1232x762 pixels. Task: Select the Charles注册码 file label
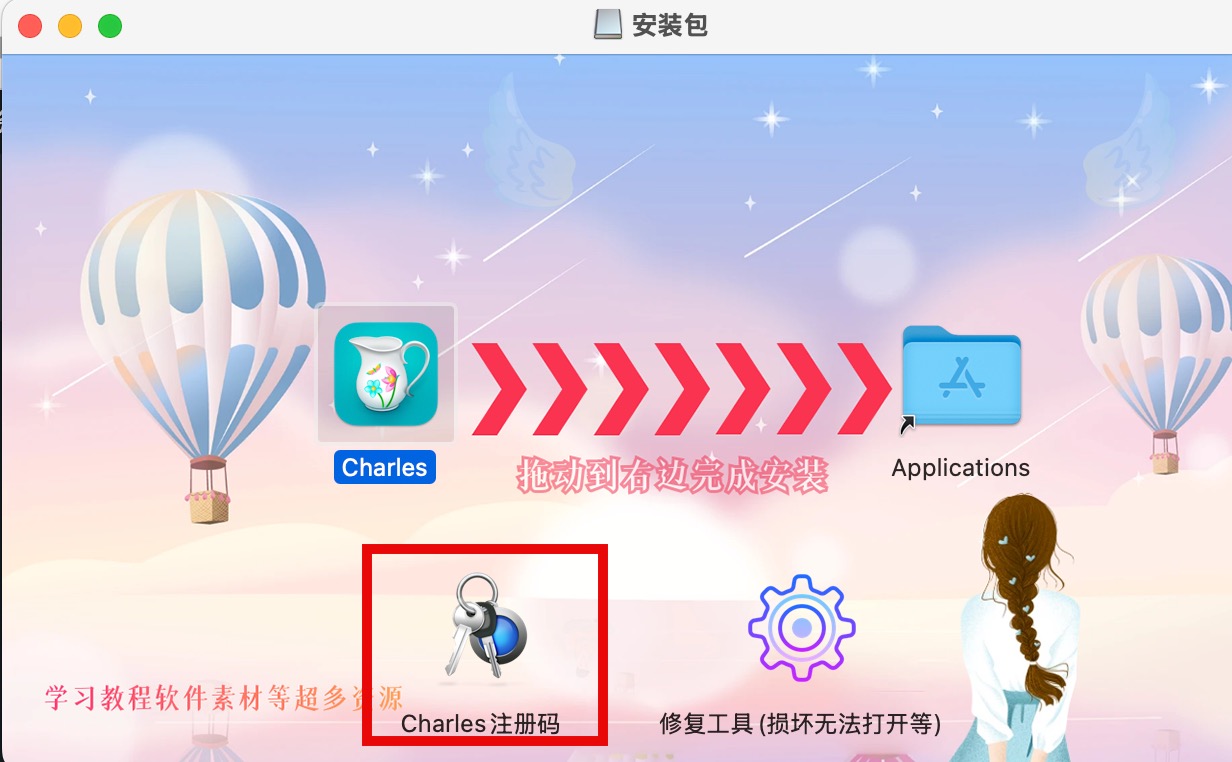click(x=480, y=723)
